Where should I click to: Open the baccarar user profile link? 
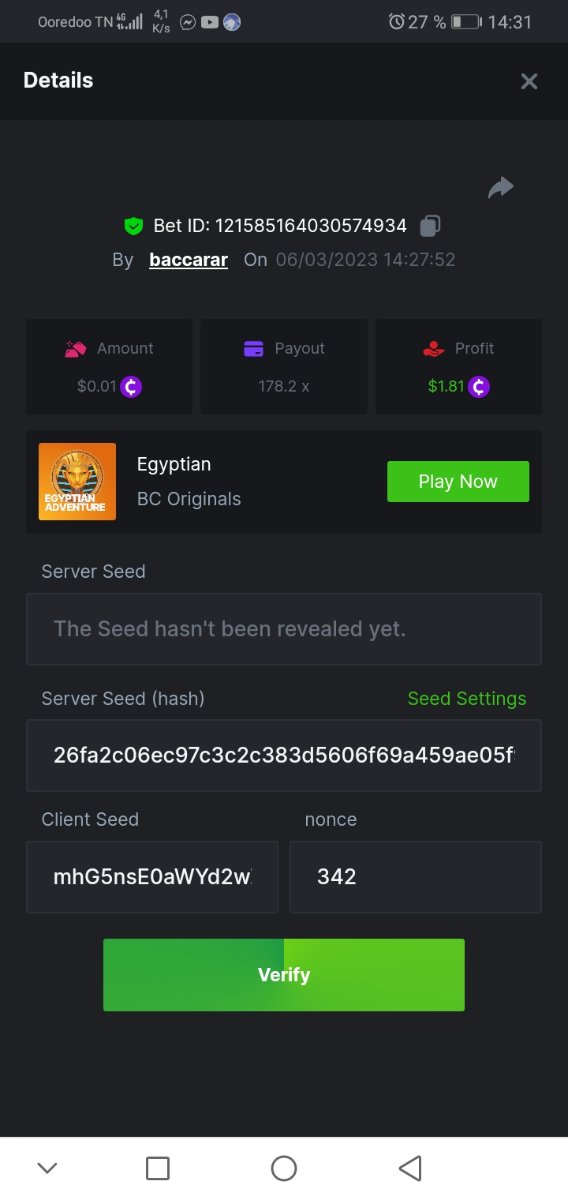coord(188,260)
